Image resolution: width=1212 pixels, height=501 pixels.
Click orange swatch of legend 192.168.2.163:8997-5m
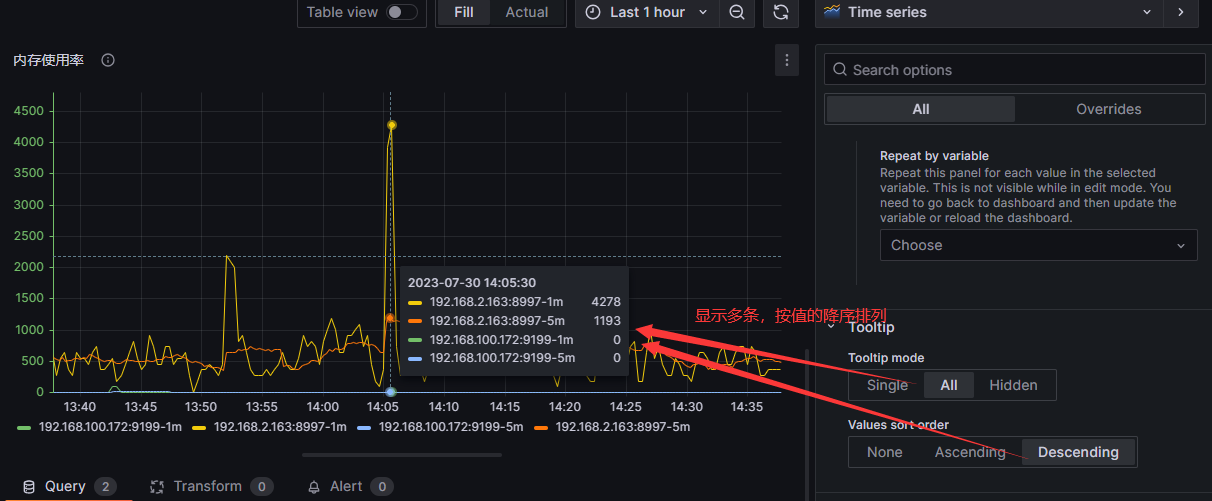click(x=542, y=427)
